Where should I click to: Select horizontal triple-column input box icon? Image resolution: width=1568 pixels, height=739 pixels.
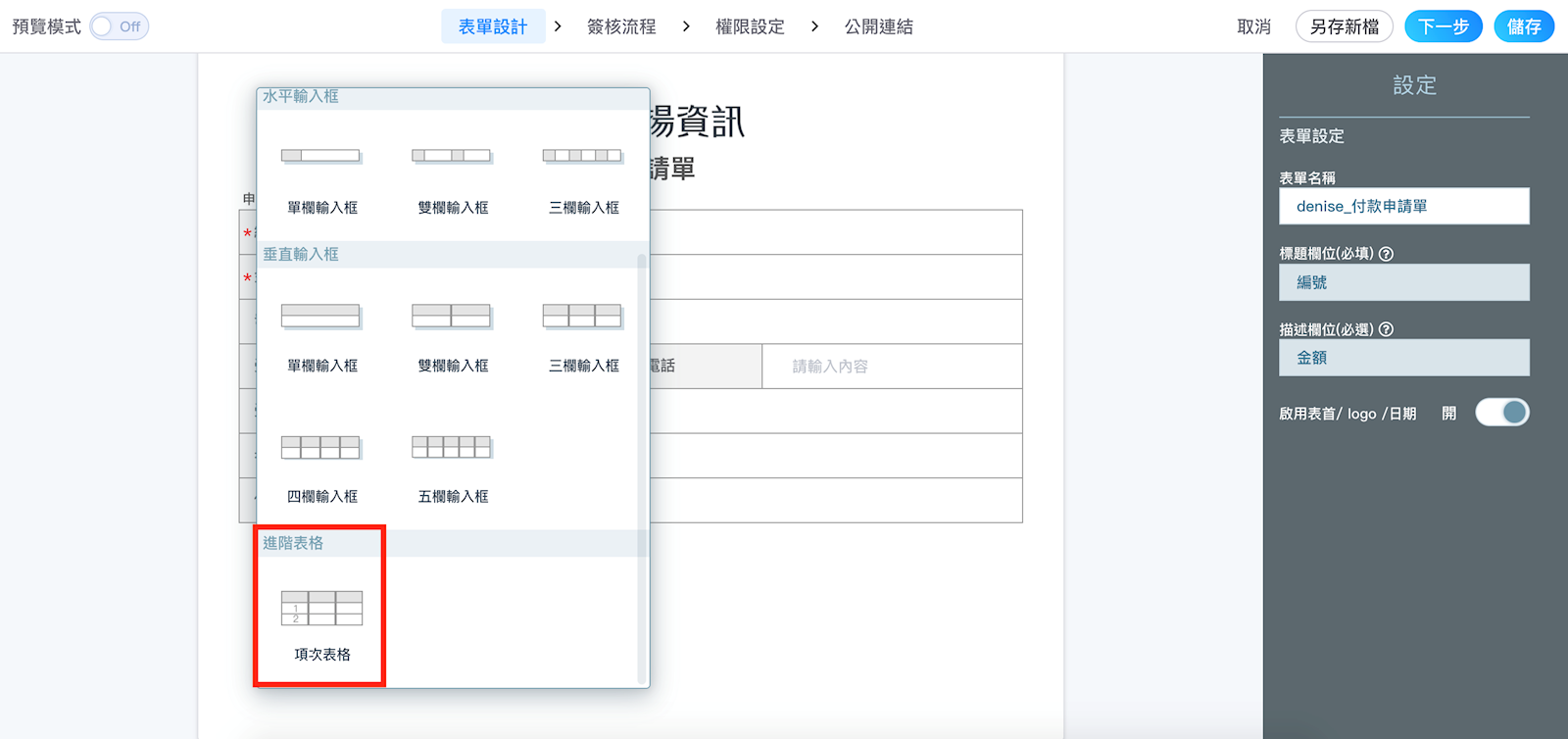(583, 156)
